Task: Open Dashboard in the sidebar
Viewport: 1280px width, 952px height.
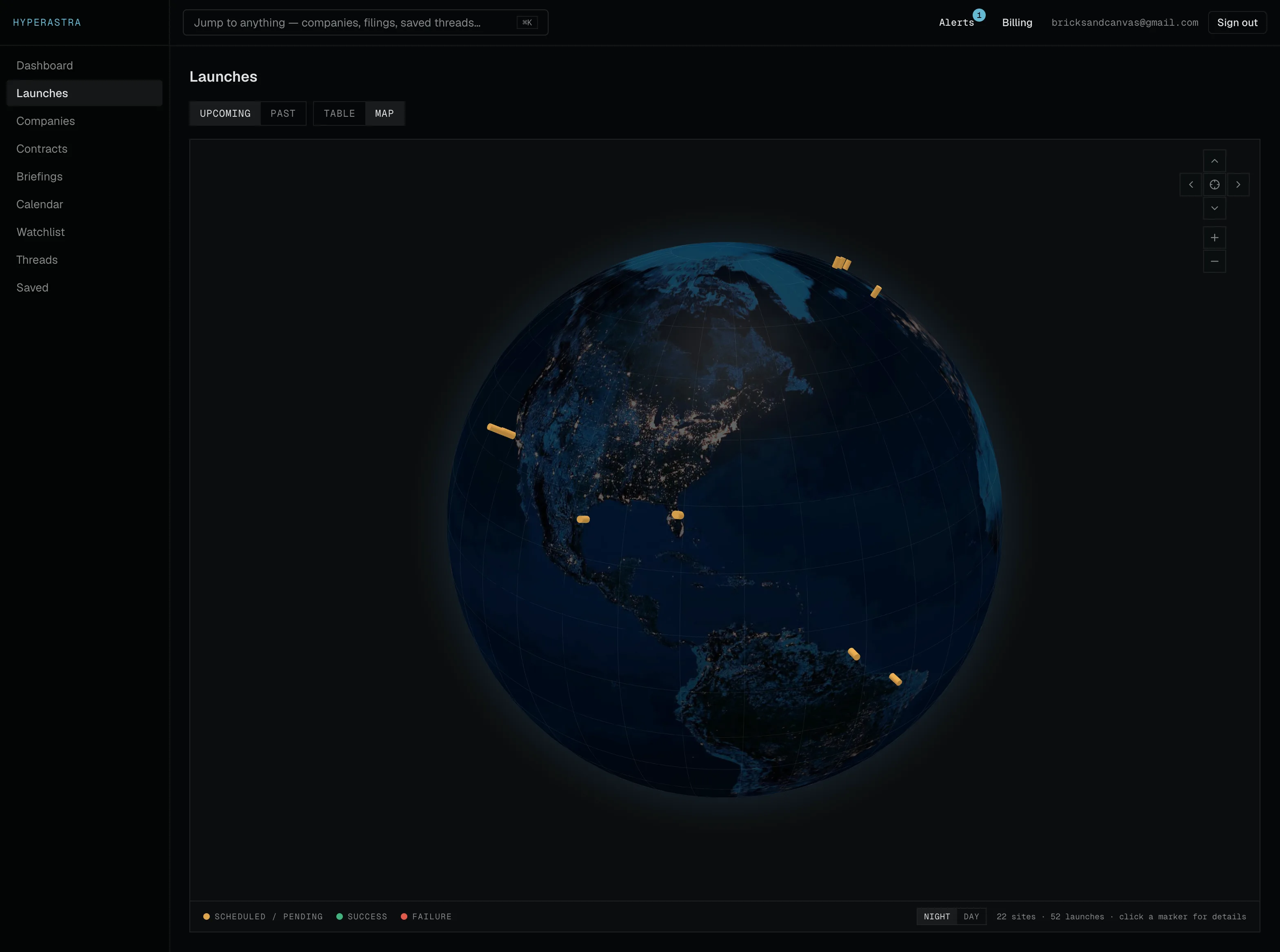Action: (84, 65)
